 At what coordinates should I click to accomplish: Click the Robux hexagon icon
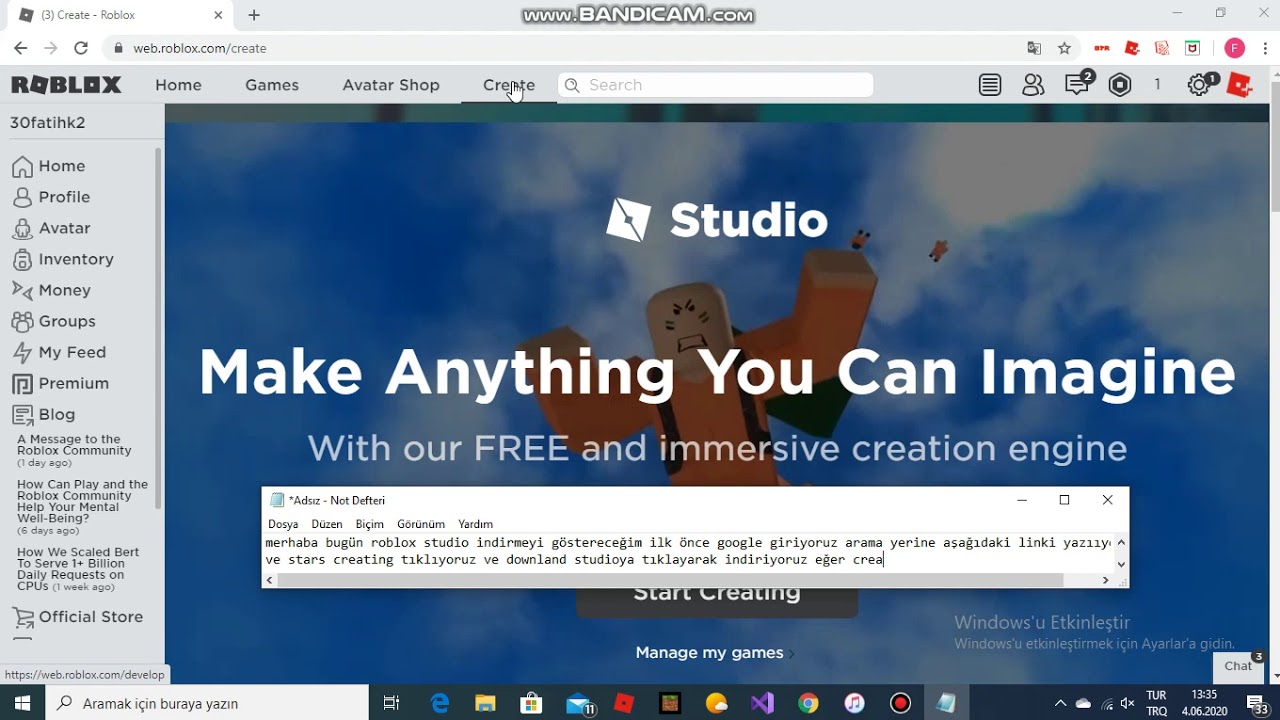(x=1120, y=85)
